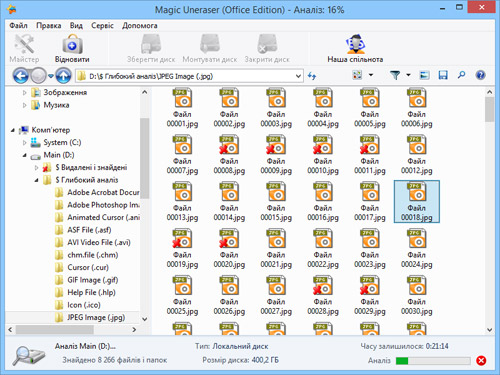Screen dimensions: 500x375
Task: Open the Our community (Наша спільнота) icon
Action: click(355, 44)
